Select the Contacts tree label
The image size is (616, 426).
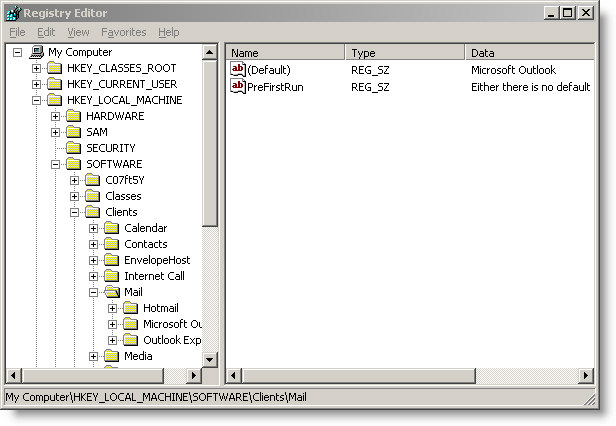pos(146,244)
